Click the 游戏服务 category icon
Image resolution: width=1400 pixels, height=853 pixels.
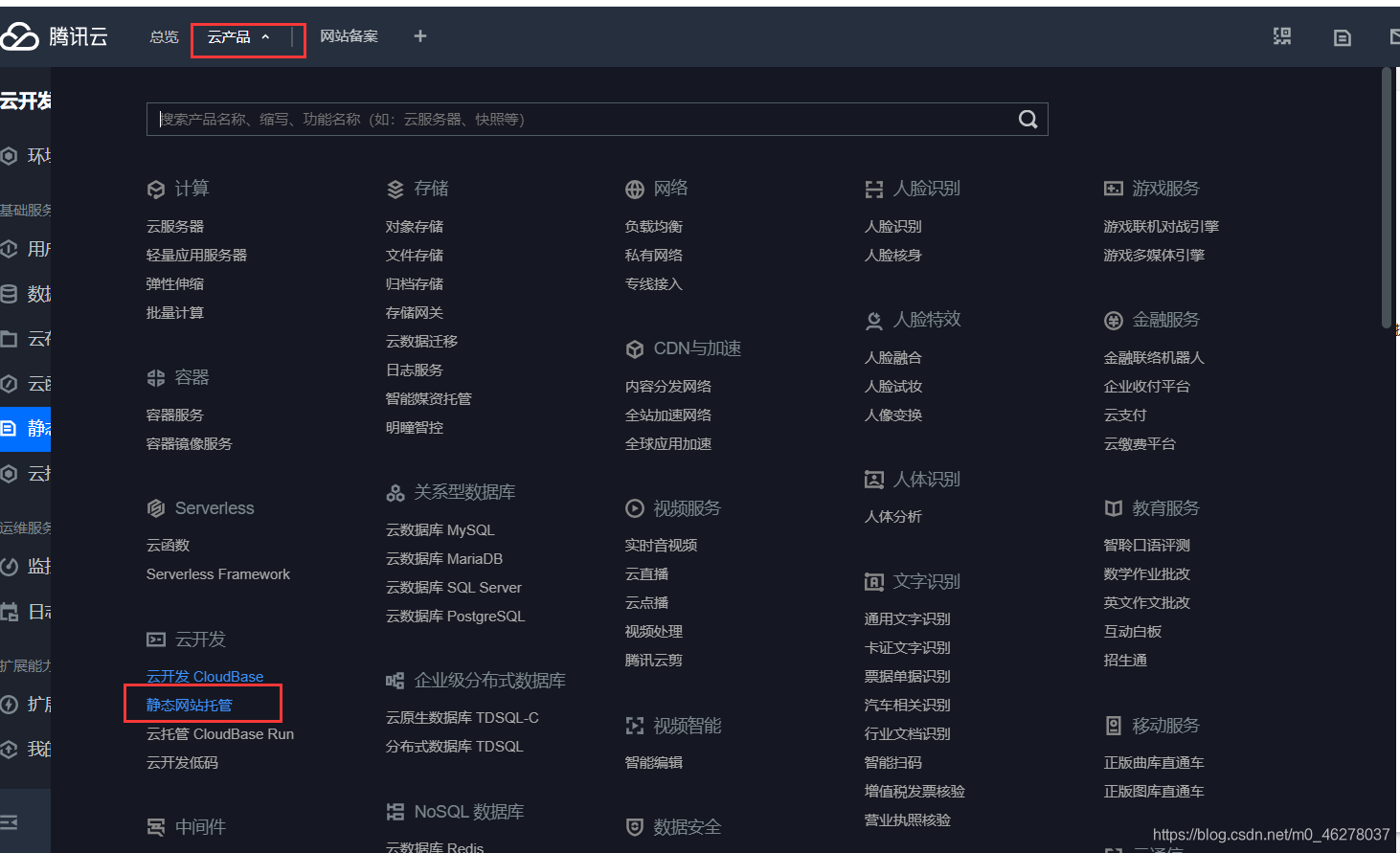(1113, 190)
